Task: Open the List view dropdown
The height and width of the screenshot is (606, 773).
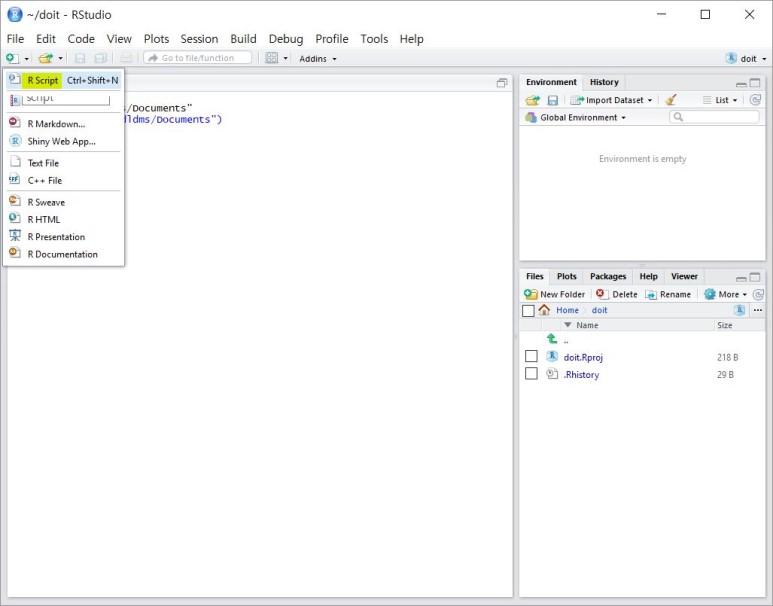Action: pos(720,100)
